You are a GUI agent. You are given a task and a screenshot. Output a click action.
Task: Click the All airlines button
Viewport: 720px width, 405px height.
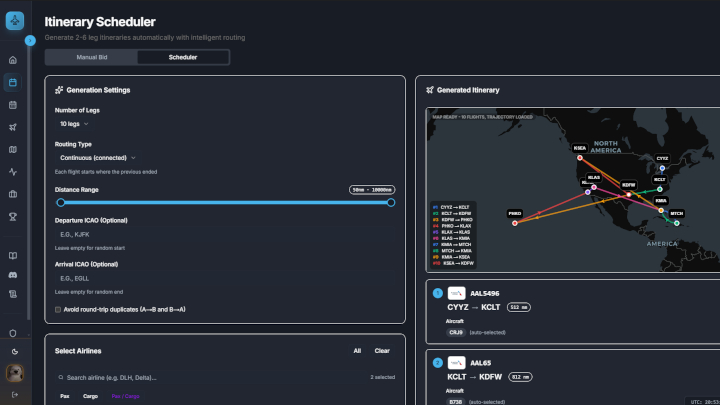coord(357,351)
